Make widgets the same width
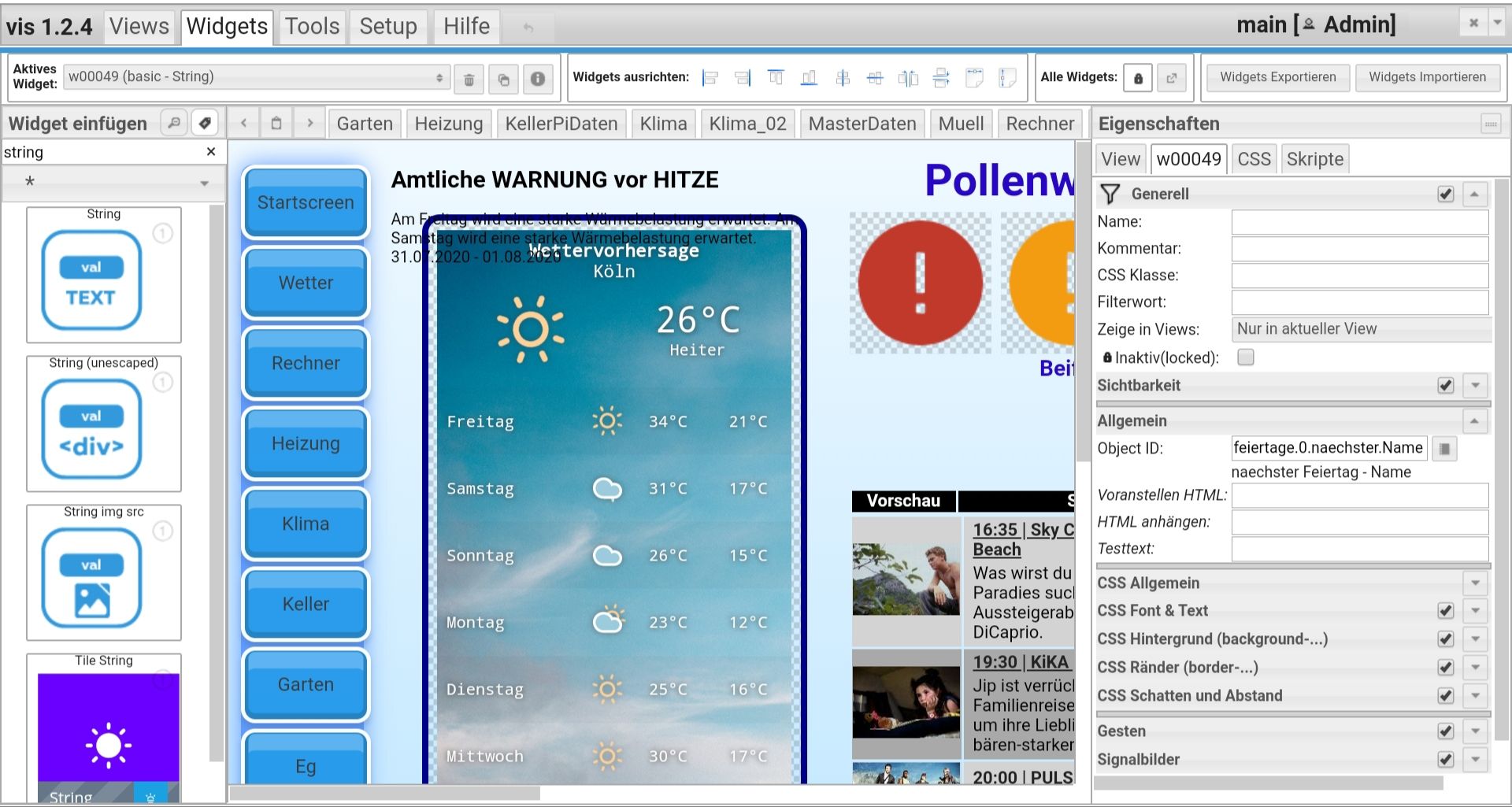 [x=974, y=77]
